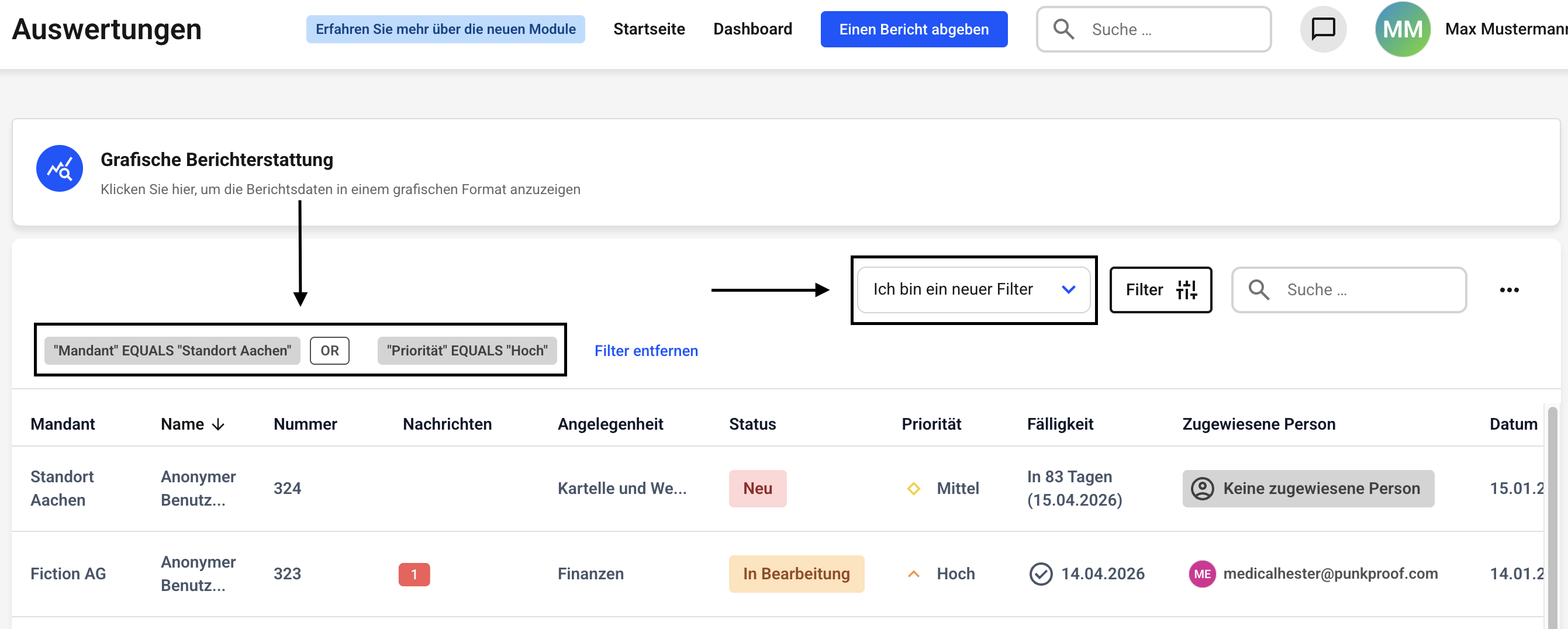Viewport: 1568px width, 629px height.
Task: Open the Dashboard menu item
Action: pos(752,29)
